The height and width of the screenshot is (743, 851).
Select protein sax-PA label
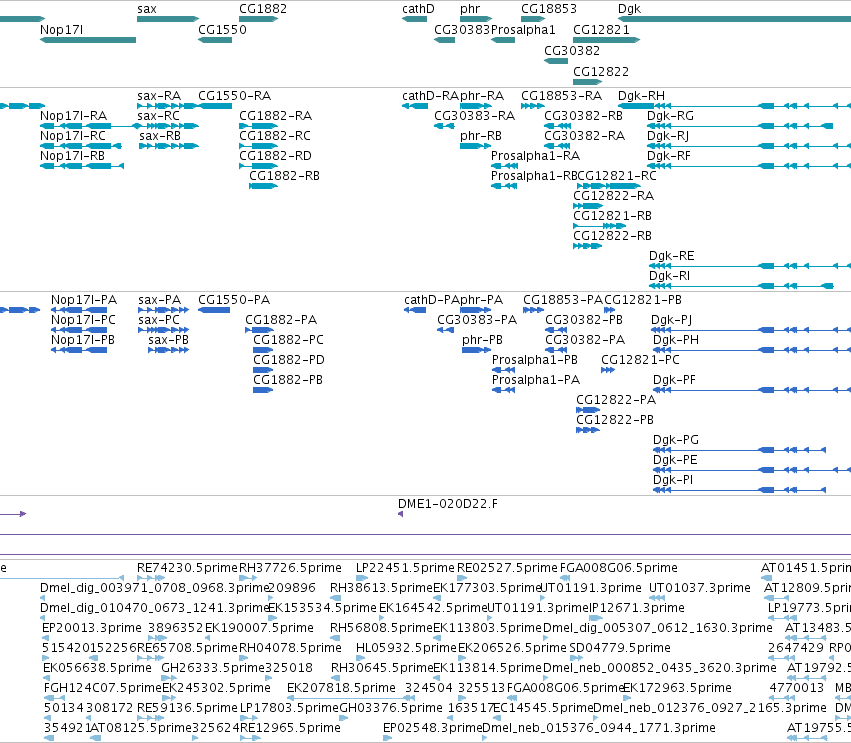[x=160, y=300]
